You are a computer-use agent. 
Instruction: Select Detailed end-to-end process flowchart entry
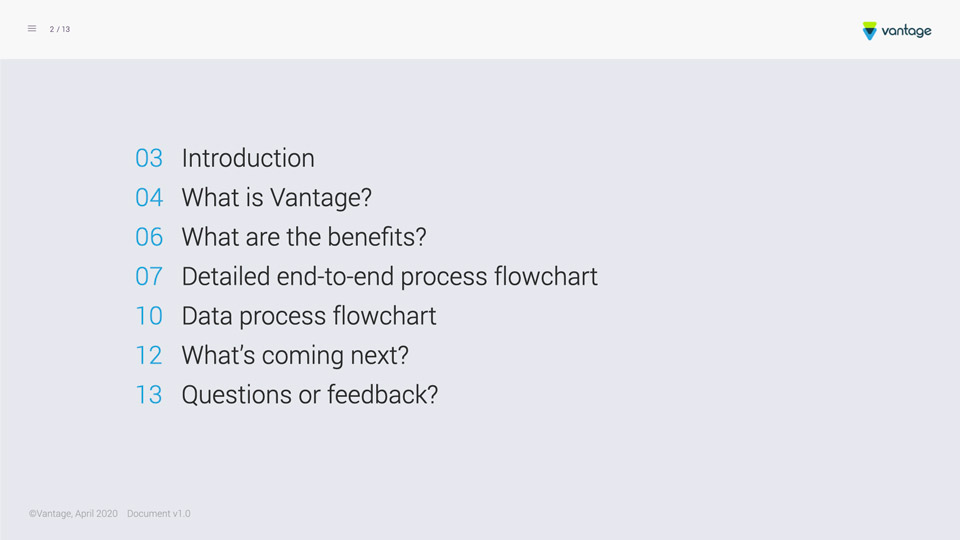point(389,277)
